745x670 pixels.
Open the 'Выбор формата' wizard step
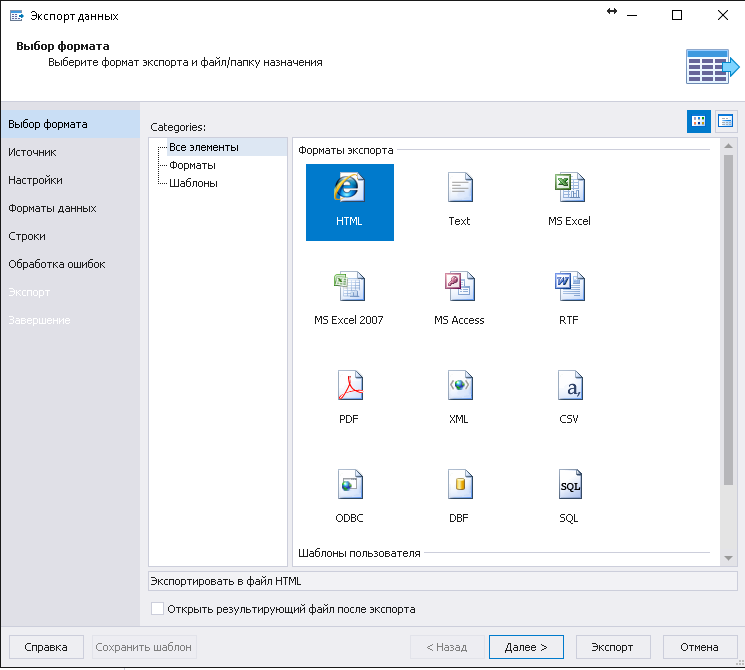tap(70, 124)
